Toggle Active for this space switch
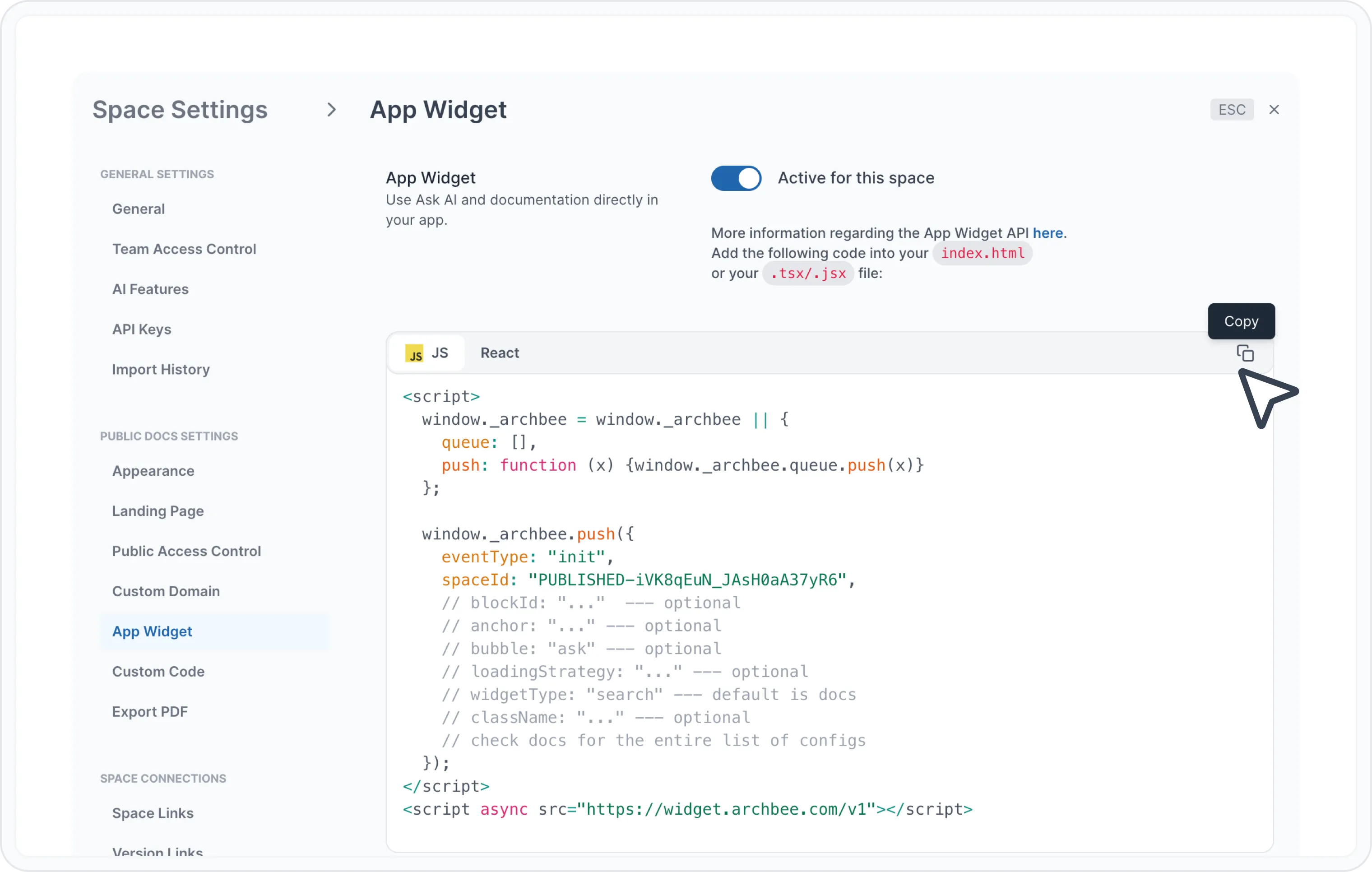This screenshot has width=1372, height=872. (x=736, y=178)
